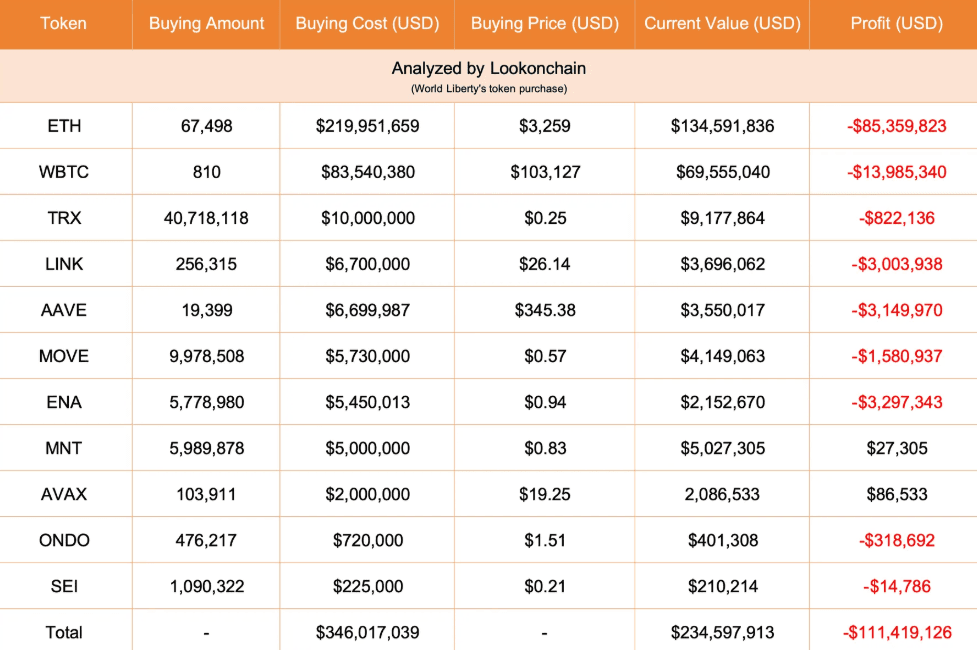Click MNT profit value $27,305
The image size is (977, 650).
(896, 448)
